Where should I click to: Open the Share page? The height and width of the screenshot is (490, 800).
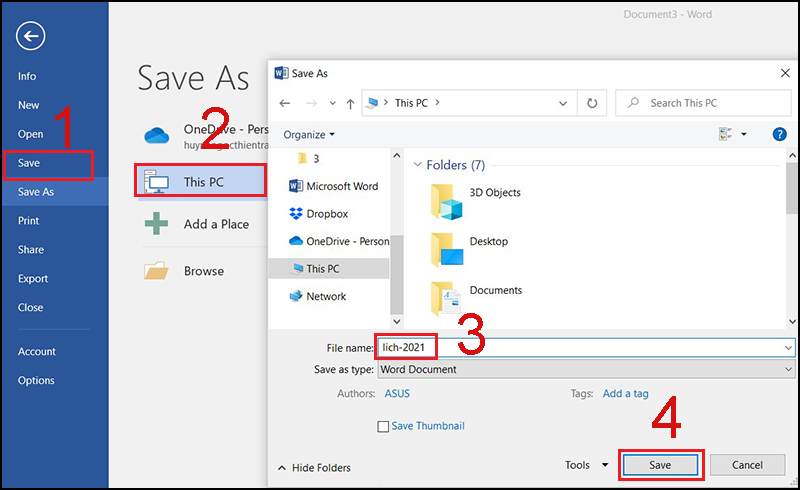coord(31,250)
